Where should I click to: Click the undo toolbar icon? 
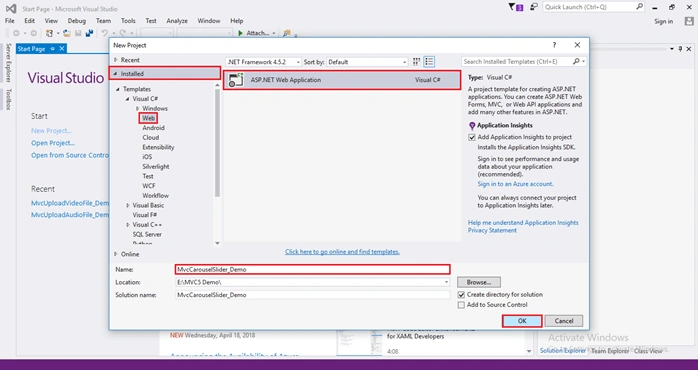(105, 33)
